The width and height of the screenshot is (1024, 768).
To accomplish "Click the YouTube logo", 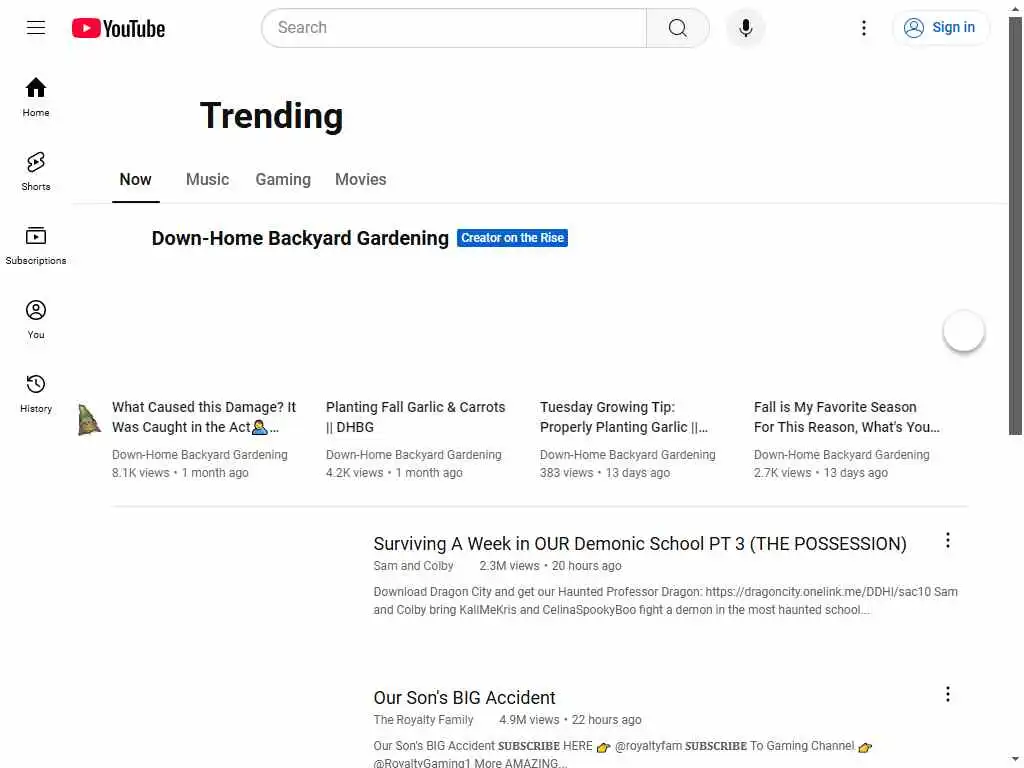I will coord(118,28).
